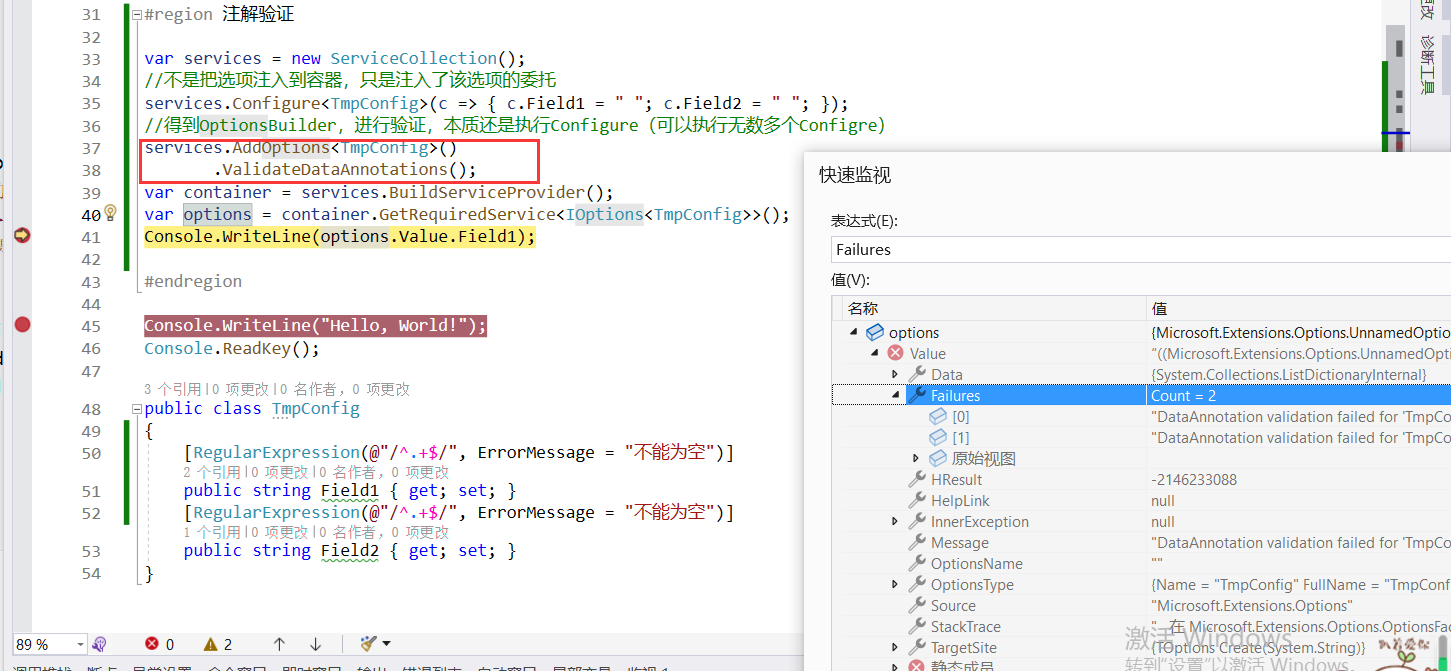Open the 诊断工具 side tab
Image resolution: width=1451 pixels, height=671 pixels.
point(1427,66)
